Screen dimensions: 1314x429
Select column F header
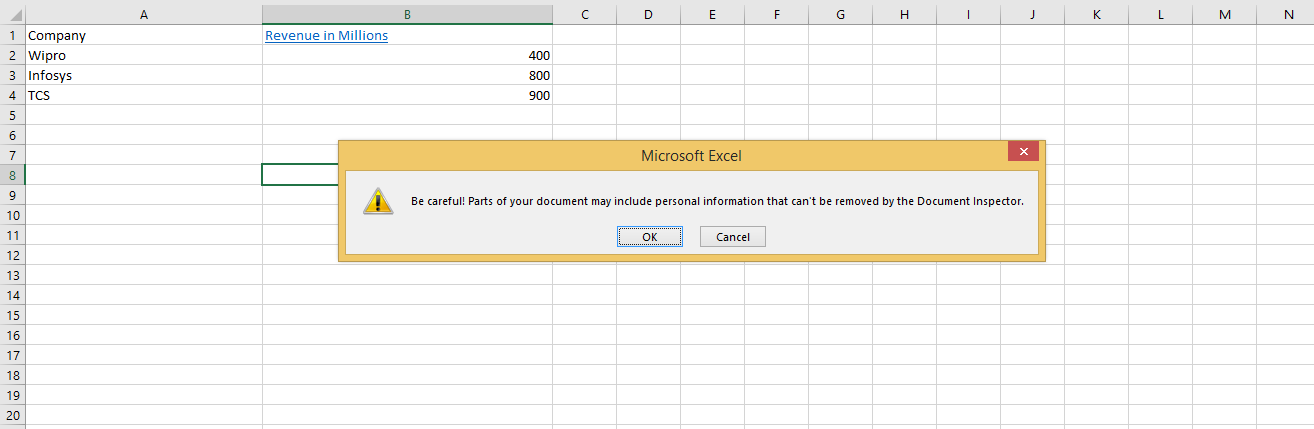coord(776,13)
